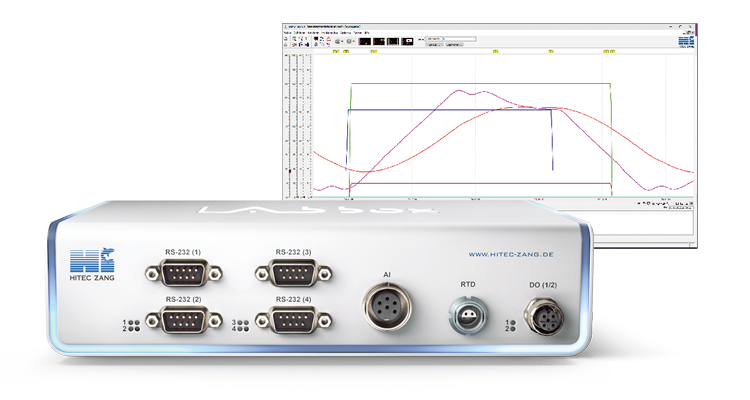Select the second black chart view thumbnail
750x400 pixels.
coord(379,42)
